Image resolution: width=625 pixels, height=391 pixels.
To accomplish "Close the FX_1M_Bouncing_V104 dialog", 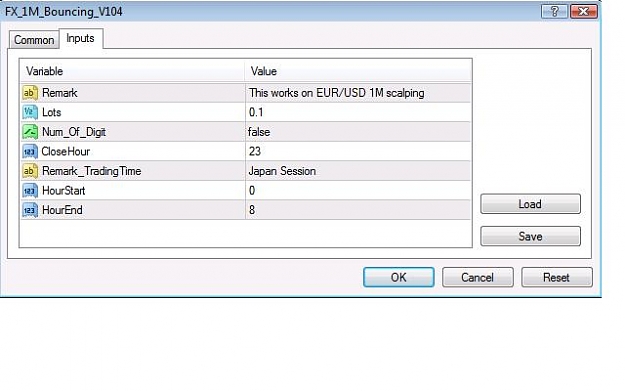I will 584,12.
